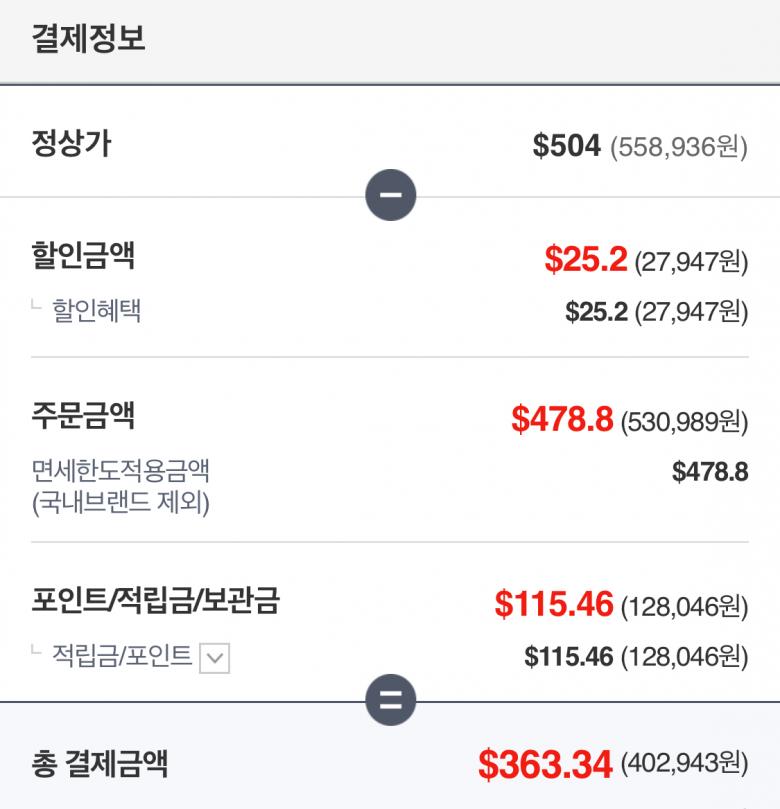The image size is (780, 809).
Task: Select the 주문금액 heading
Action: [83, 415]
